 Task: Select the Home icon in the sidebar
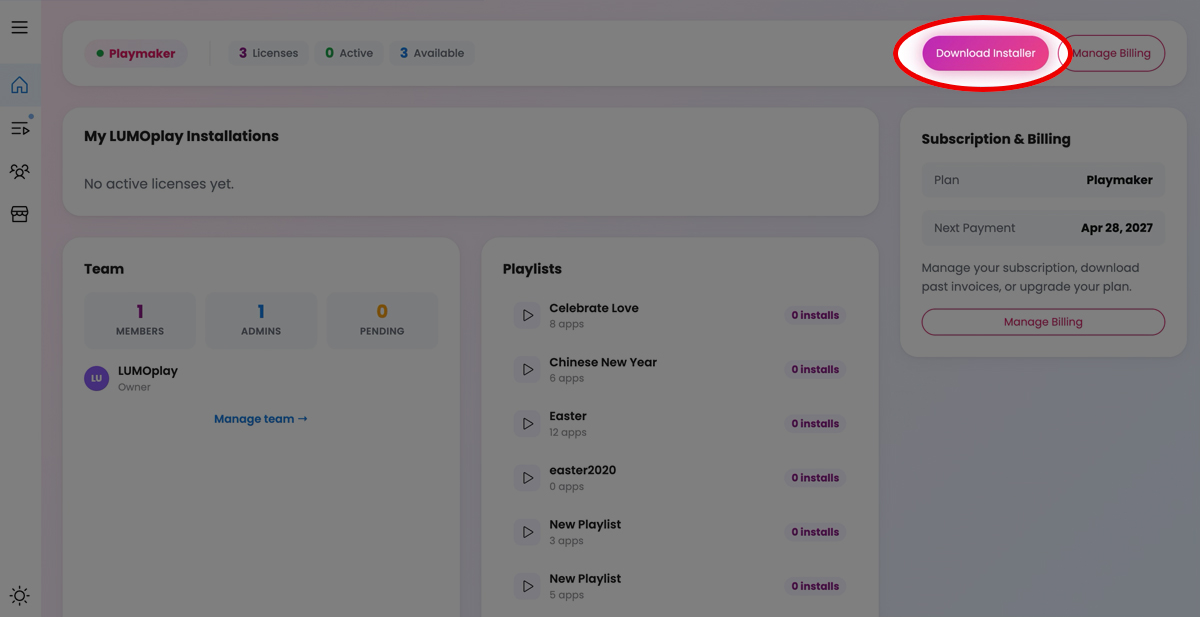coord(20,85)
